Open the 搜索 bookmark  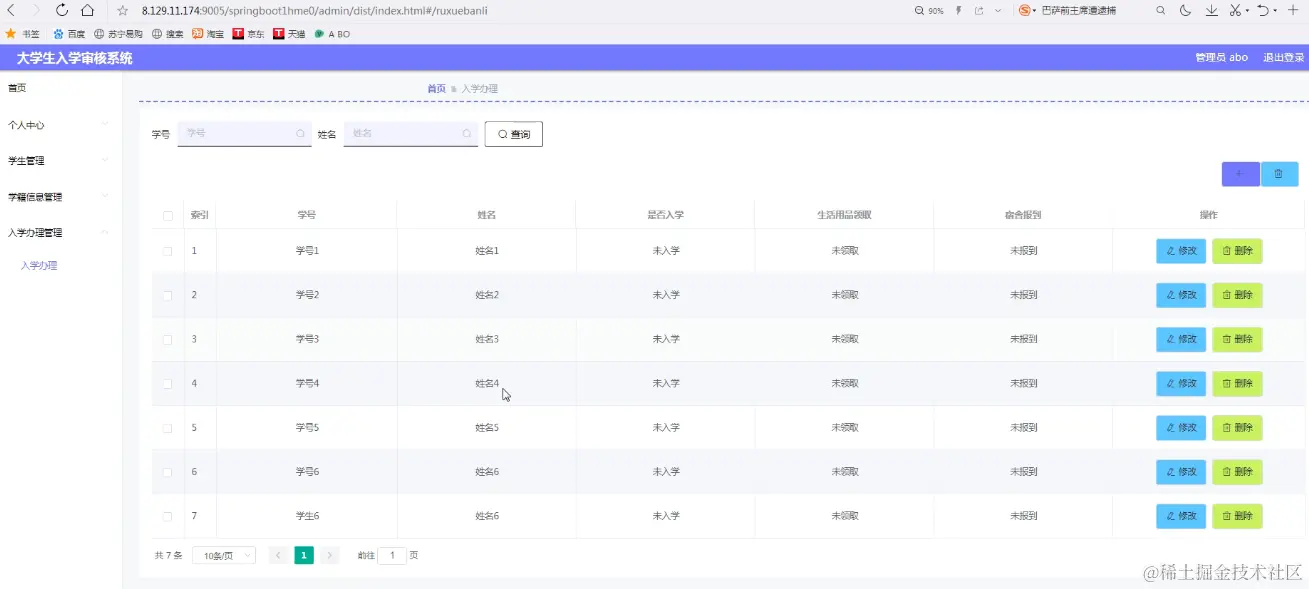168,34
